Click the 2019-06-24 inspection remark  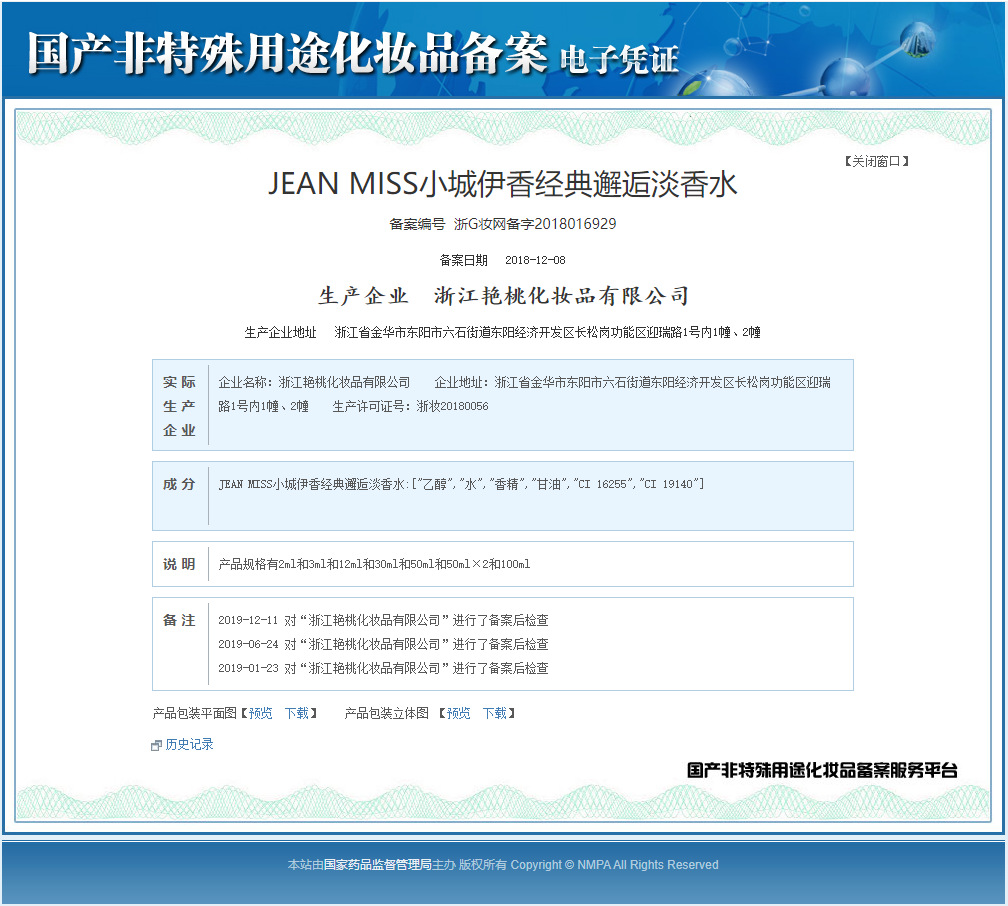point(383,644)
